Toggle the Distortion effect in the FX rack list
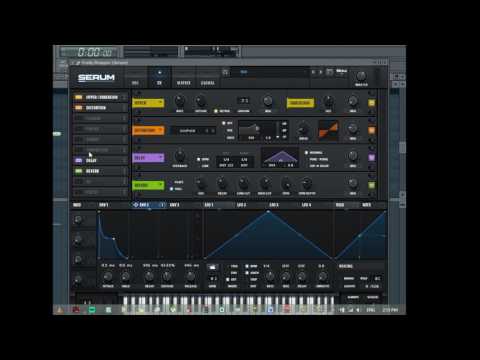The image size is (480, 360). [79, 108]
